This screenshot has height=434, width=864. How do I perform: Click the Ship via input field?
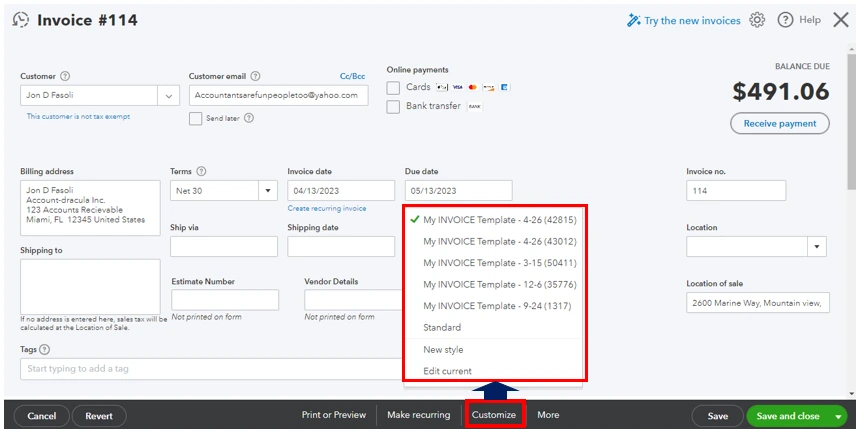[224, 247]
